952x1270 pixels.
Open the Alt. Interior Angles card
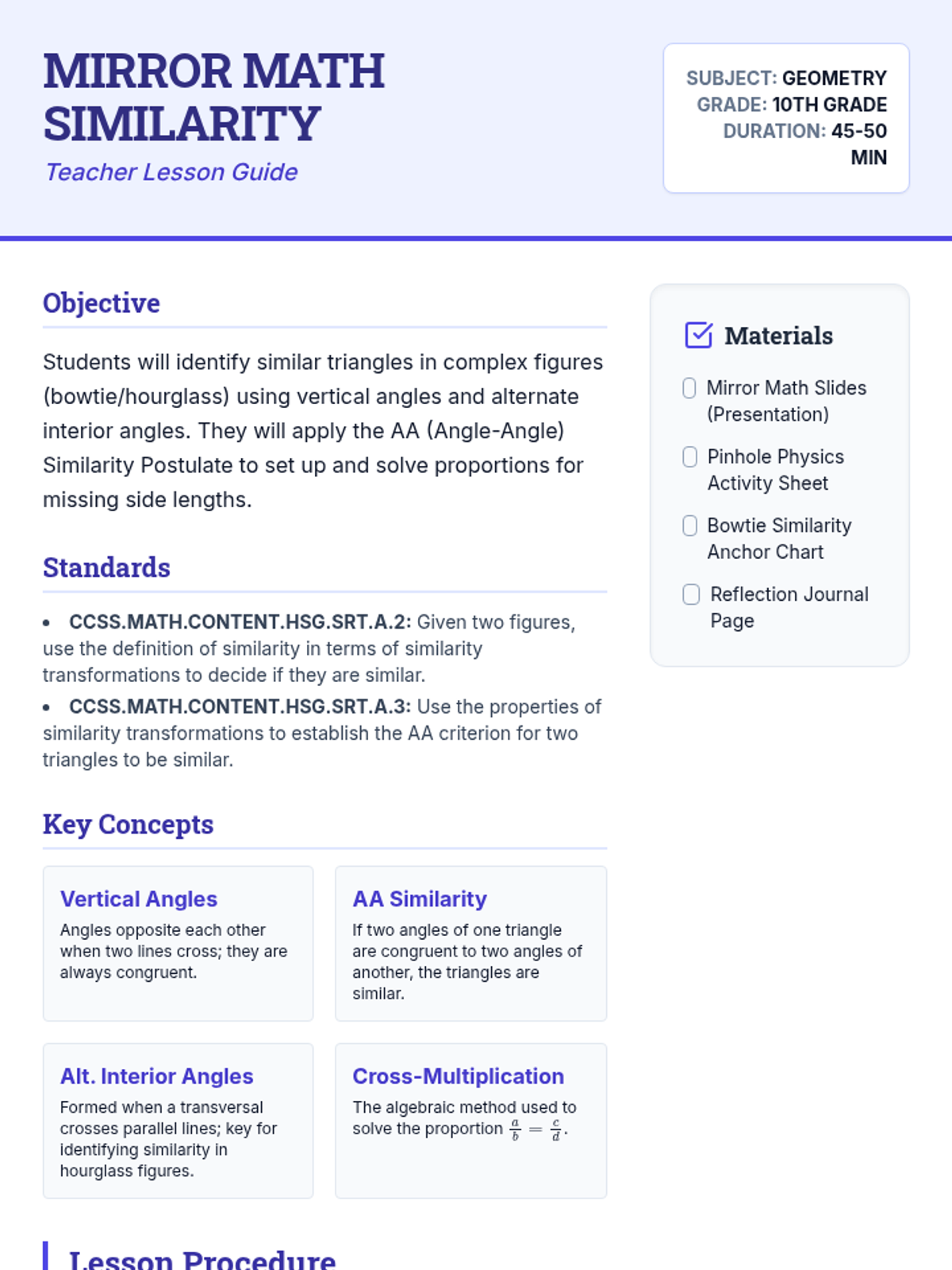[178, 1120]
